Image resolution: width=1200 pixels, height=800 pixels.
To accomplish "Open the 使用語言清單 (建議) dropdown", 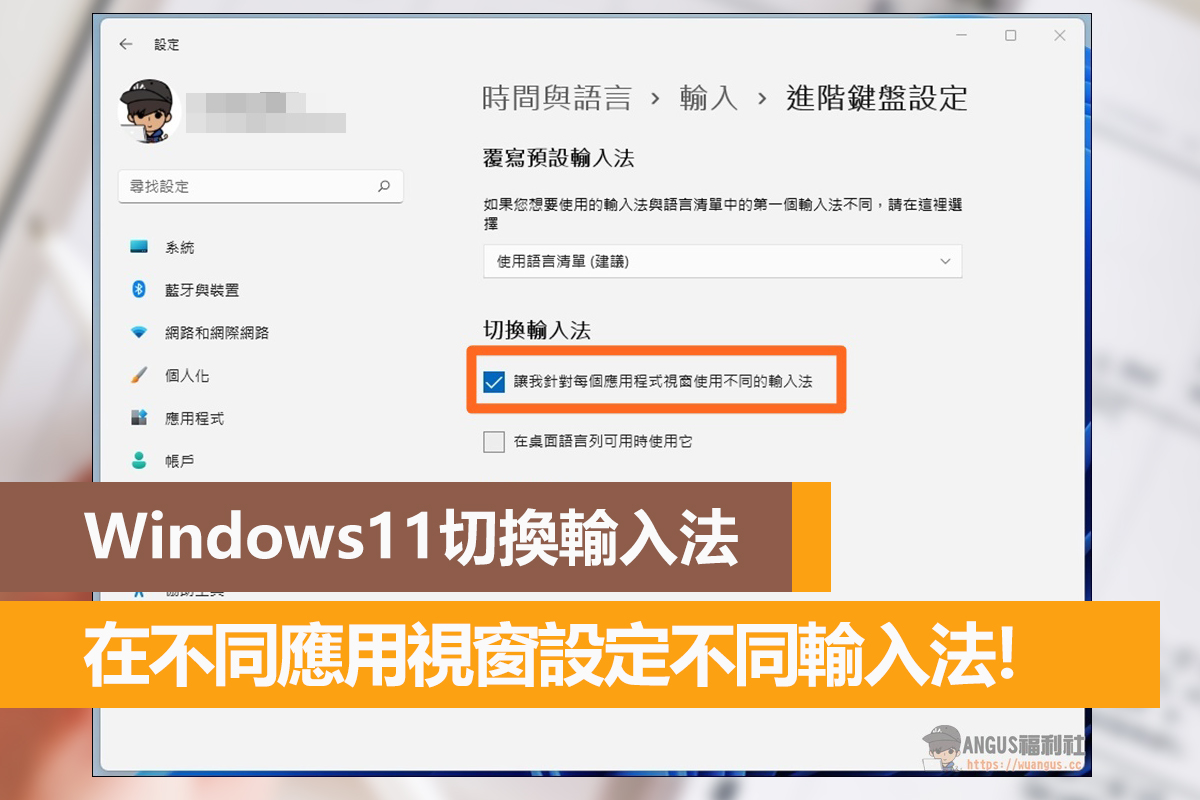I will (x=722, y=261).
